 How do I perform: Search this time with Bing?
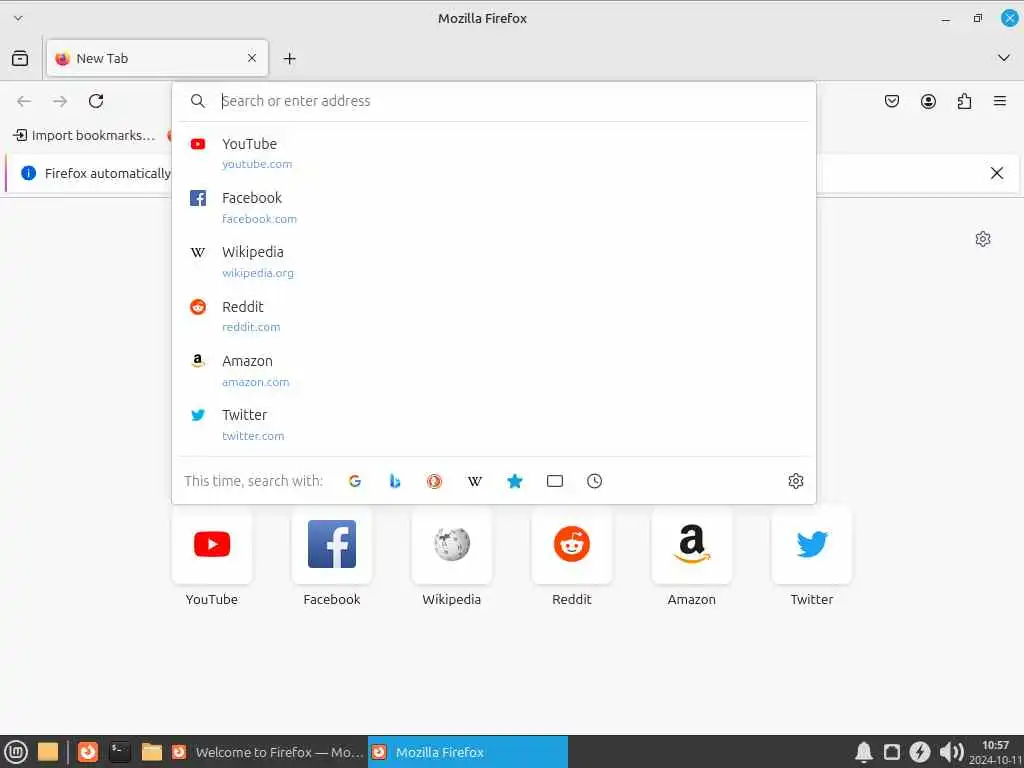[x=394, y=481]
